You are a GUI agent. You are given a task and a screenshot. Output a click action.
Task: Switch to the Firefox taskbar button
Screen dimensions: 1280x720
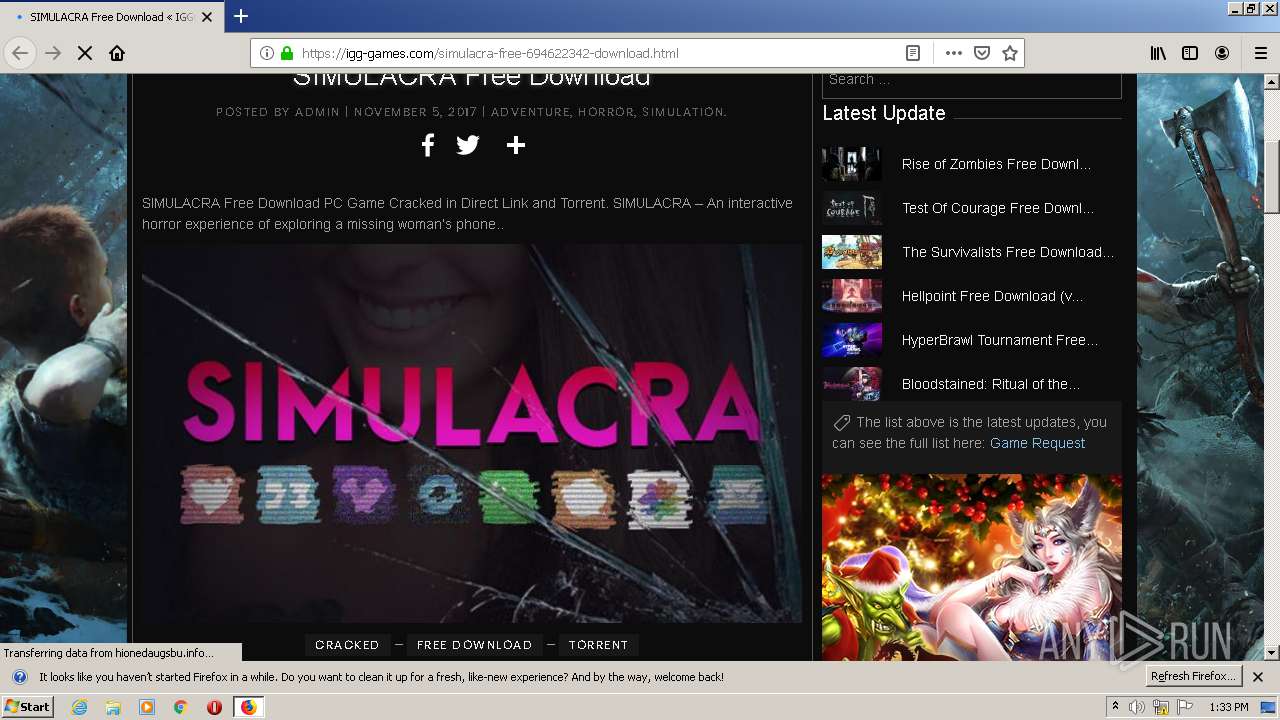[248, 707]
